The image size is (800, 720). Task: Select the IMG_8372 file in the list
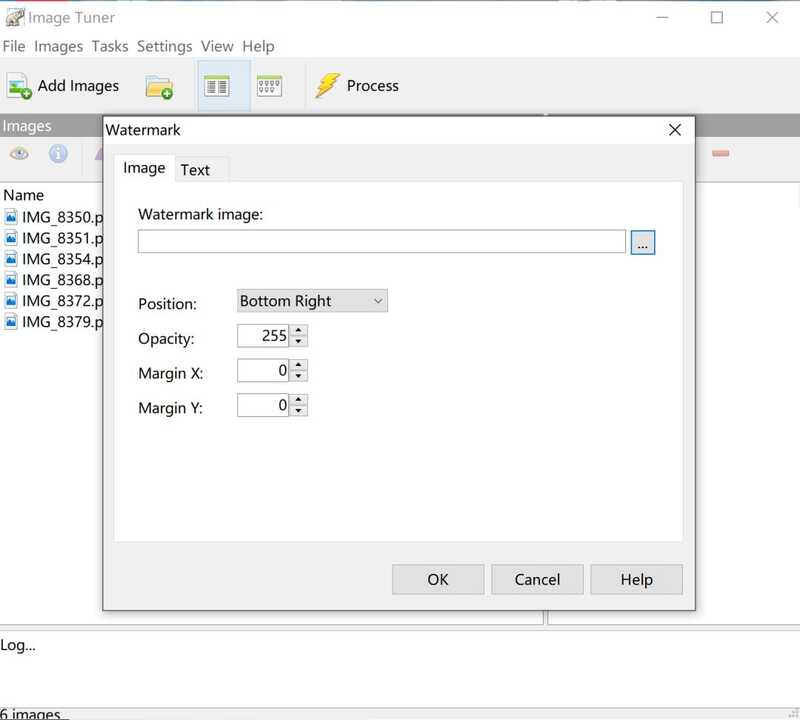pos(54,301)
